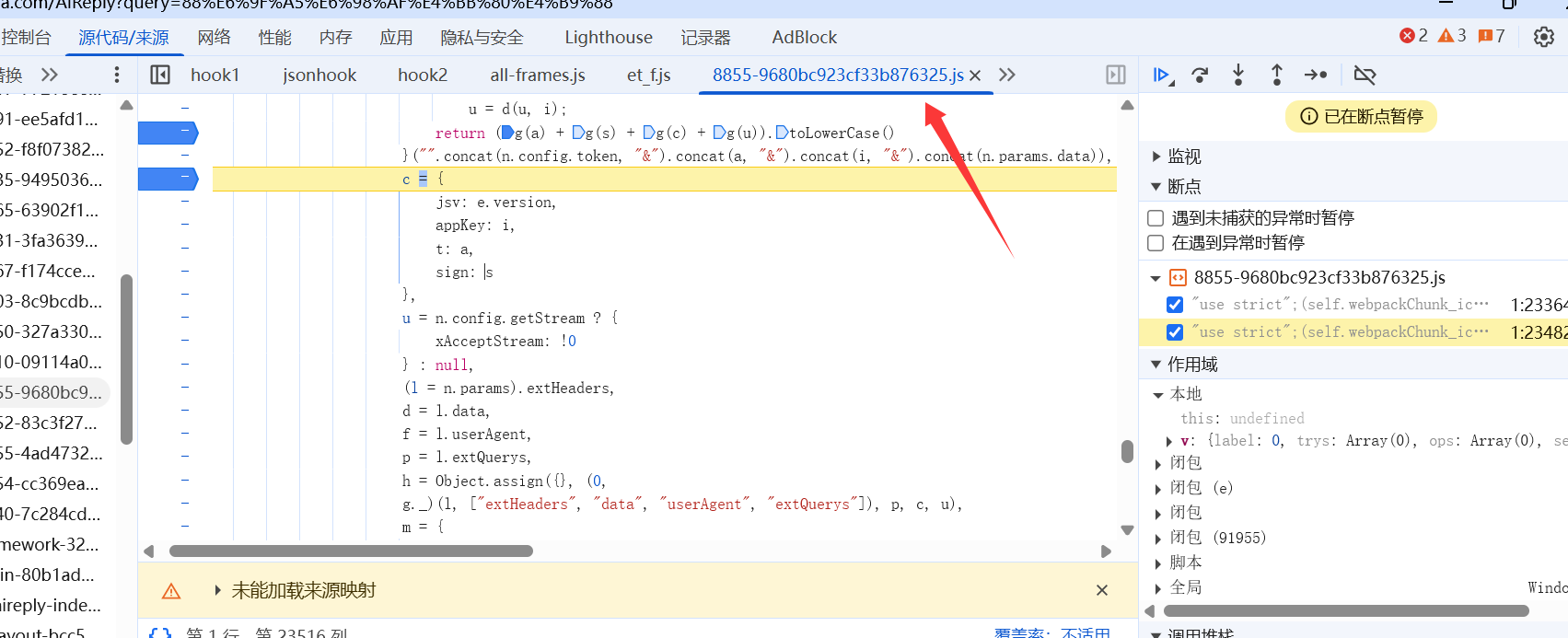Screen dimensions: 1568x638
Task: Collapse 8855-9680bc923cf33b876325.js breakpoint group
Action: tap(1156, 278)
